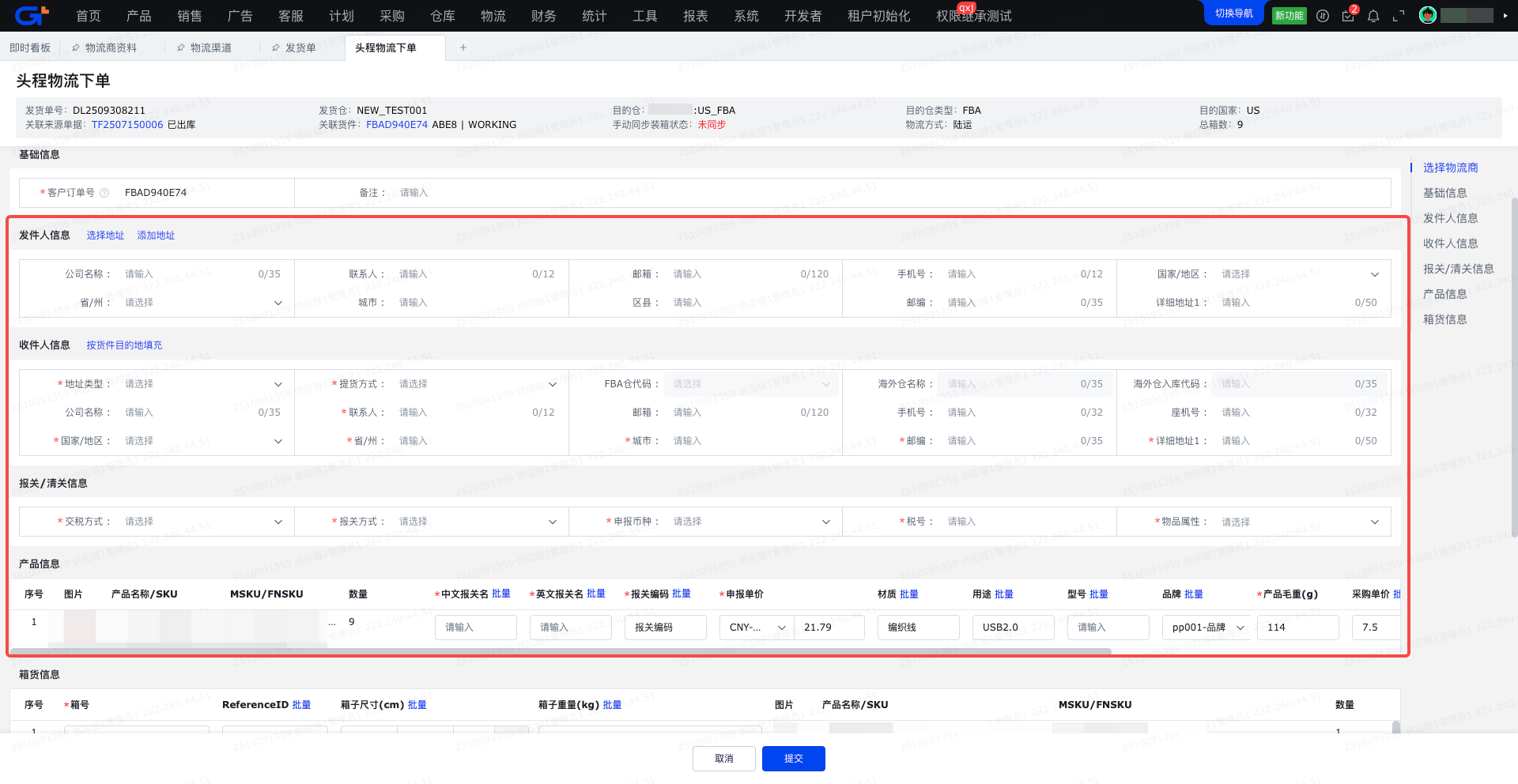Click help icon beside 客户订单号

[104, 193]
